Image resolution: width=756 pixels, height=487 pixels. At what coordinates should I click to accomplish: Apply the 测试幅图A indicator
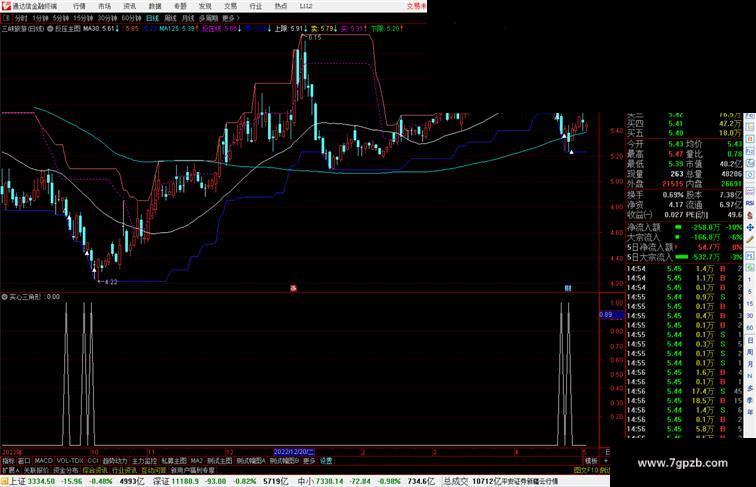[251, 461]
